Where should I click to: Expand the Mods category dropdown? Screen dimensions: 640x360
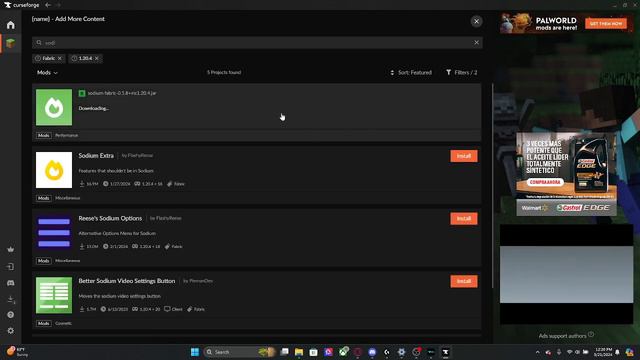coord(47,72)
